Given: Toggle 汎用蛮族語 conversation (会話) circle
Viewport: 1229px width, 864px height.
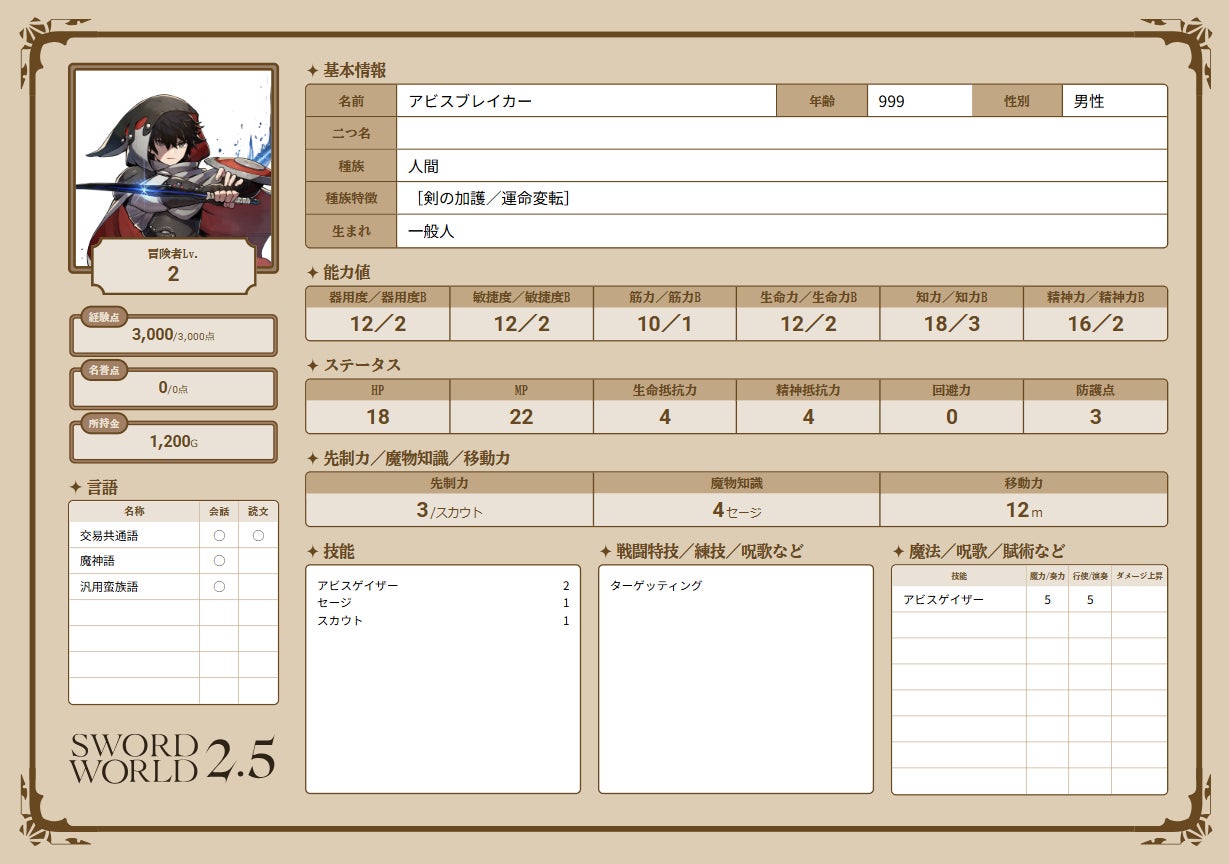Looking at the screenshot, I should (x=219, y=587).
